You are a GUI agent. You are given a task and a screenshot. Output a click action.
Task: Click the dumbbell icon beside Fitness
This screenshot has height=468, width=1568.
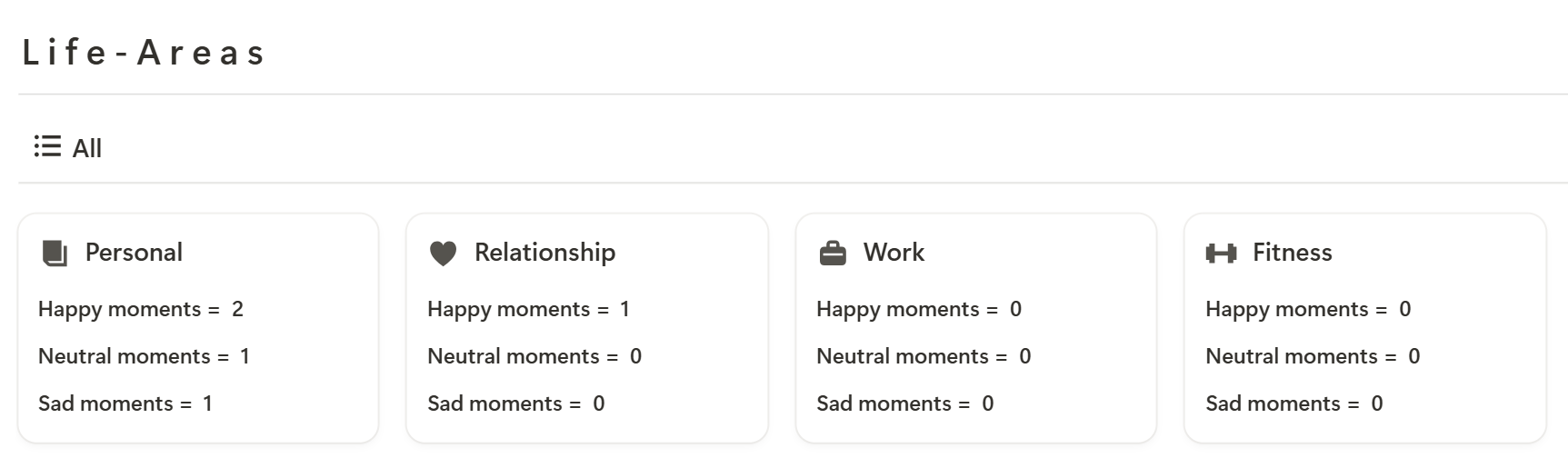click(1221, 254)
